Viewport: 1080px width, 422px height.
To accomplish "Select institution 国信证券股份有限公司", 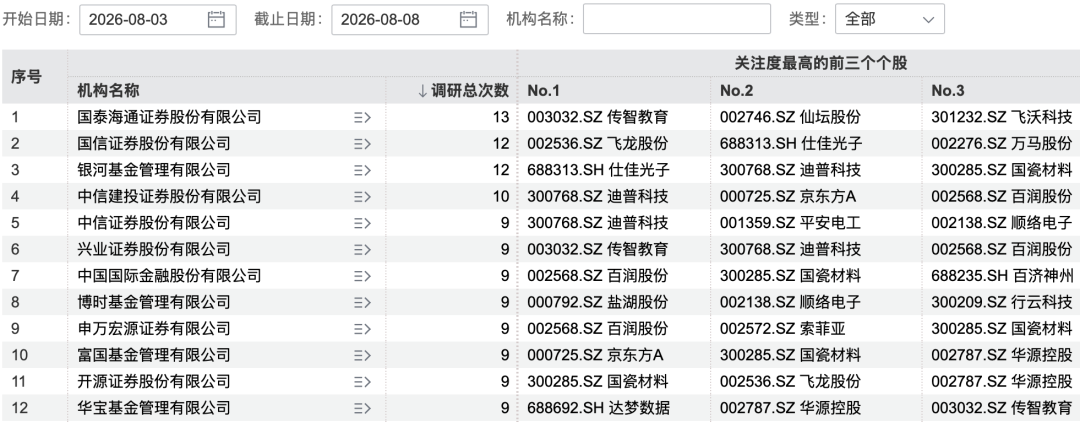I will [154, 144].
